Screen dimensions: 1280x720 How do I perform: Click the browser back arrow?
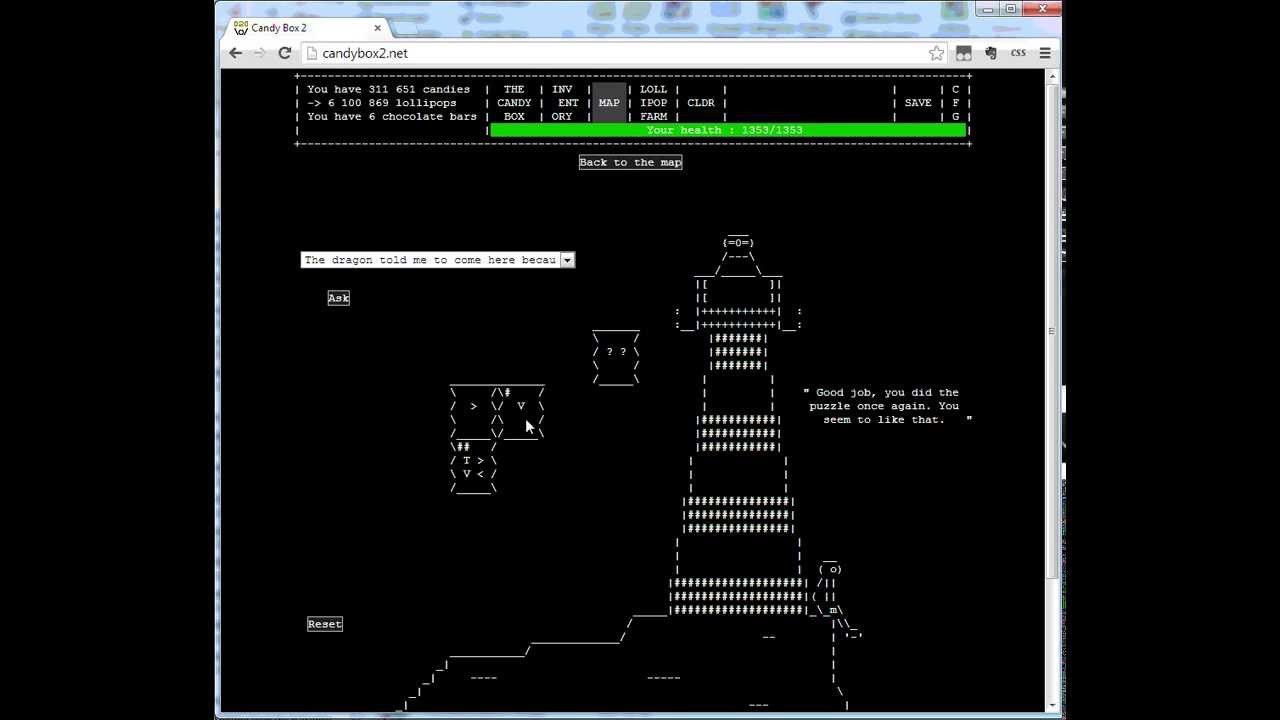pos(236,53)
